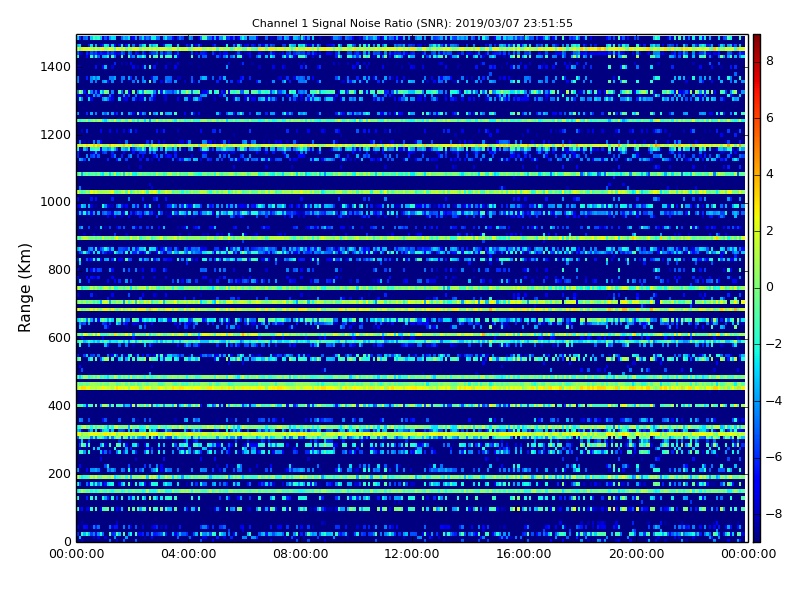The width and height of the screenshot is (800, 600).
Task: Click the dark blue bottom of the colorbar
Action: (757, 528)
